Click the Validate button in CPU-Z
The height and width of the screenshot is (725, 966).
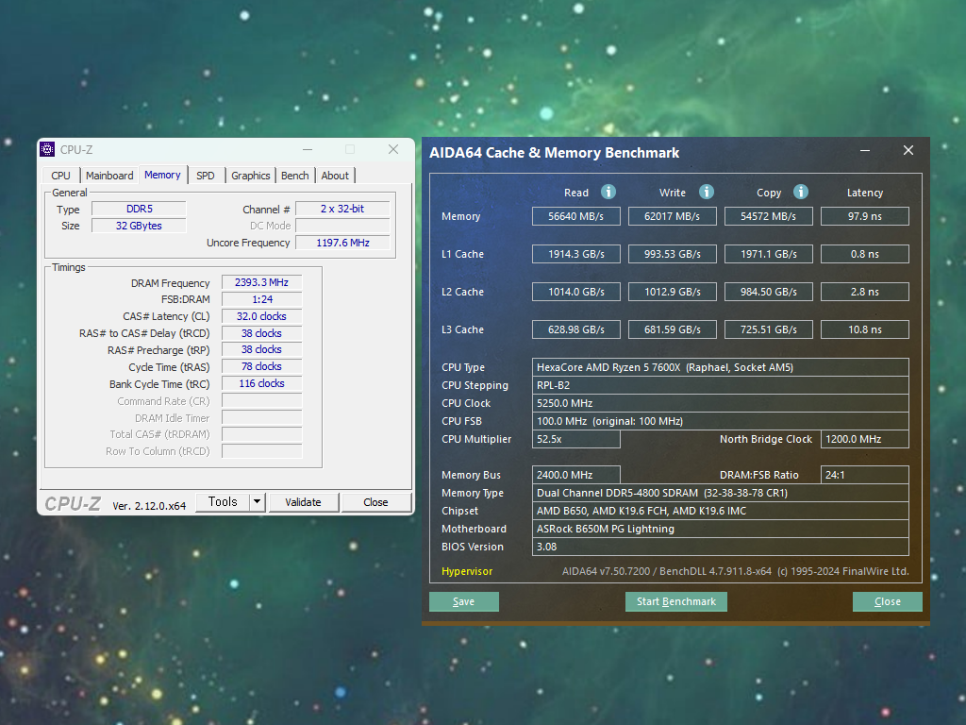tap(303, 503)
